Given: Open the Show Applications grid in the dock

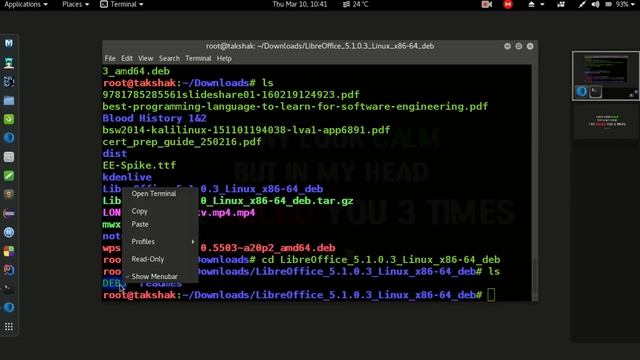Looking at the screenshot, I should 9,327.
